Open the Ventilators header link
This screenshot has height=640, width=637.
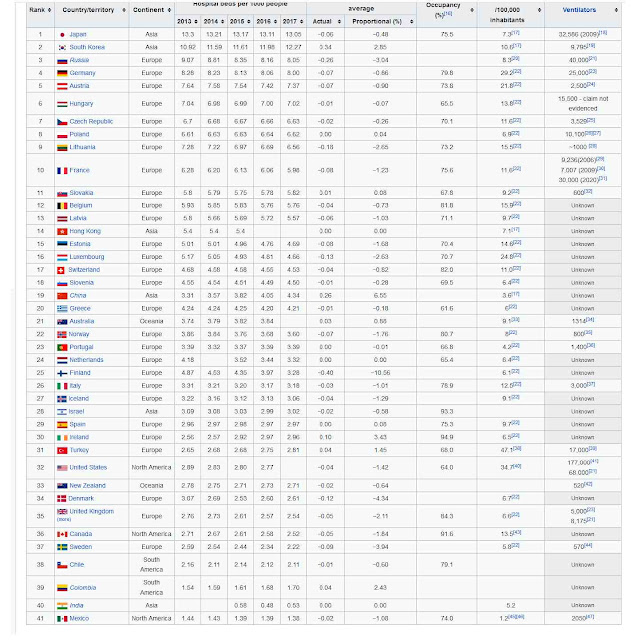tap(579, 10)
